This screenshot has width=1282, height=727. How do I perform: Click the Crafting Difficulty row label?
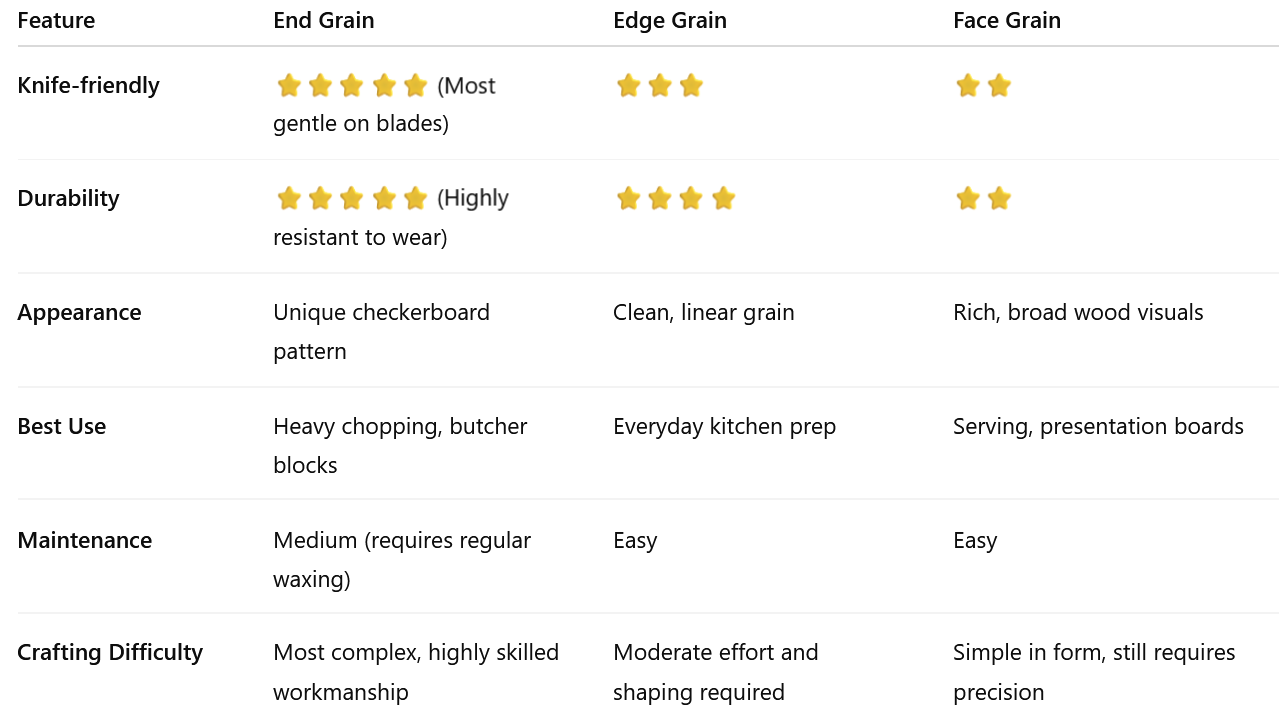pos(110,653)
